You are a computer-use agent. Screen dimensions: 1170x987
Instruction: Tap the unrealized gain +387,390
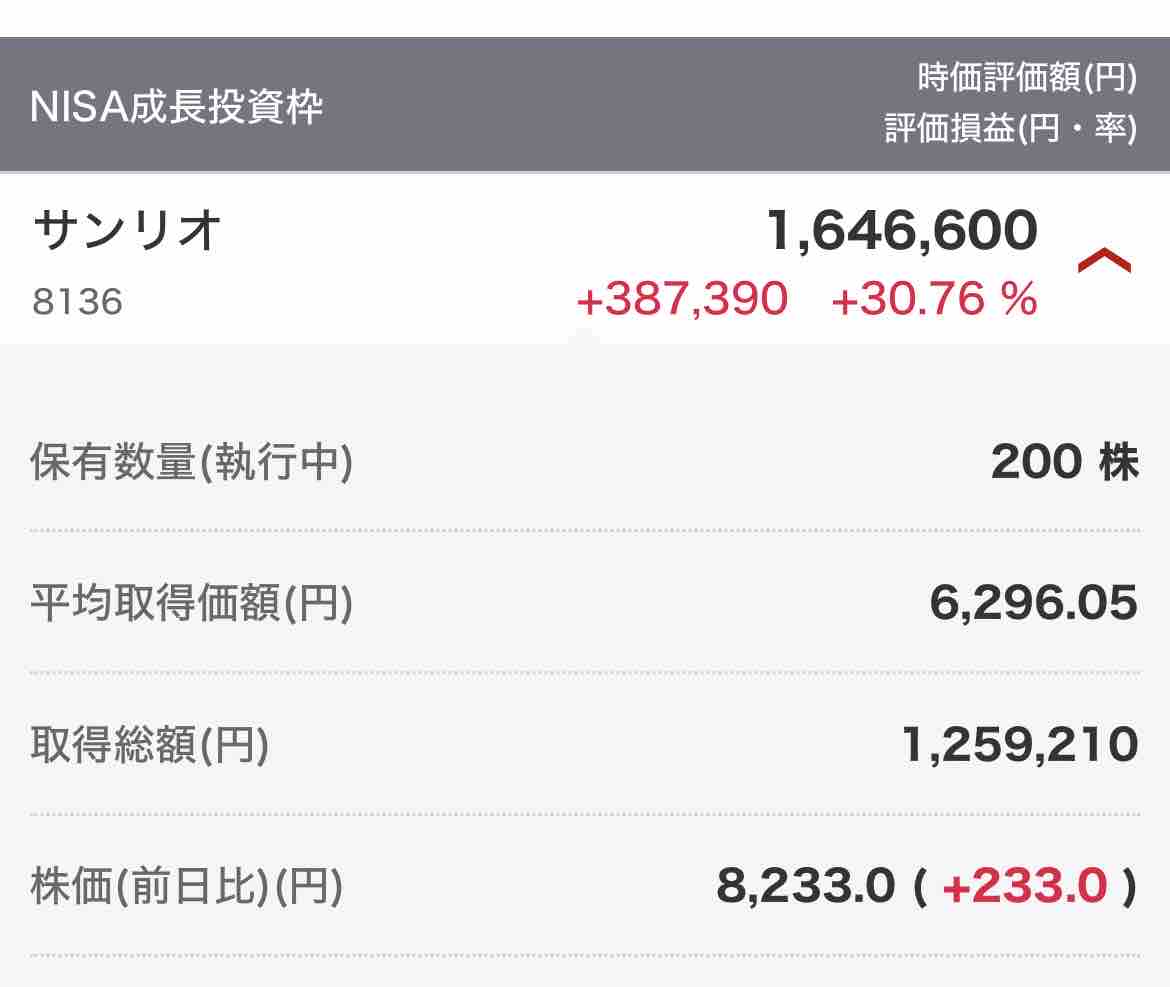[682, 299]
